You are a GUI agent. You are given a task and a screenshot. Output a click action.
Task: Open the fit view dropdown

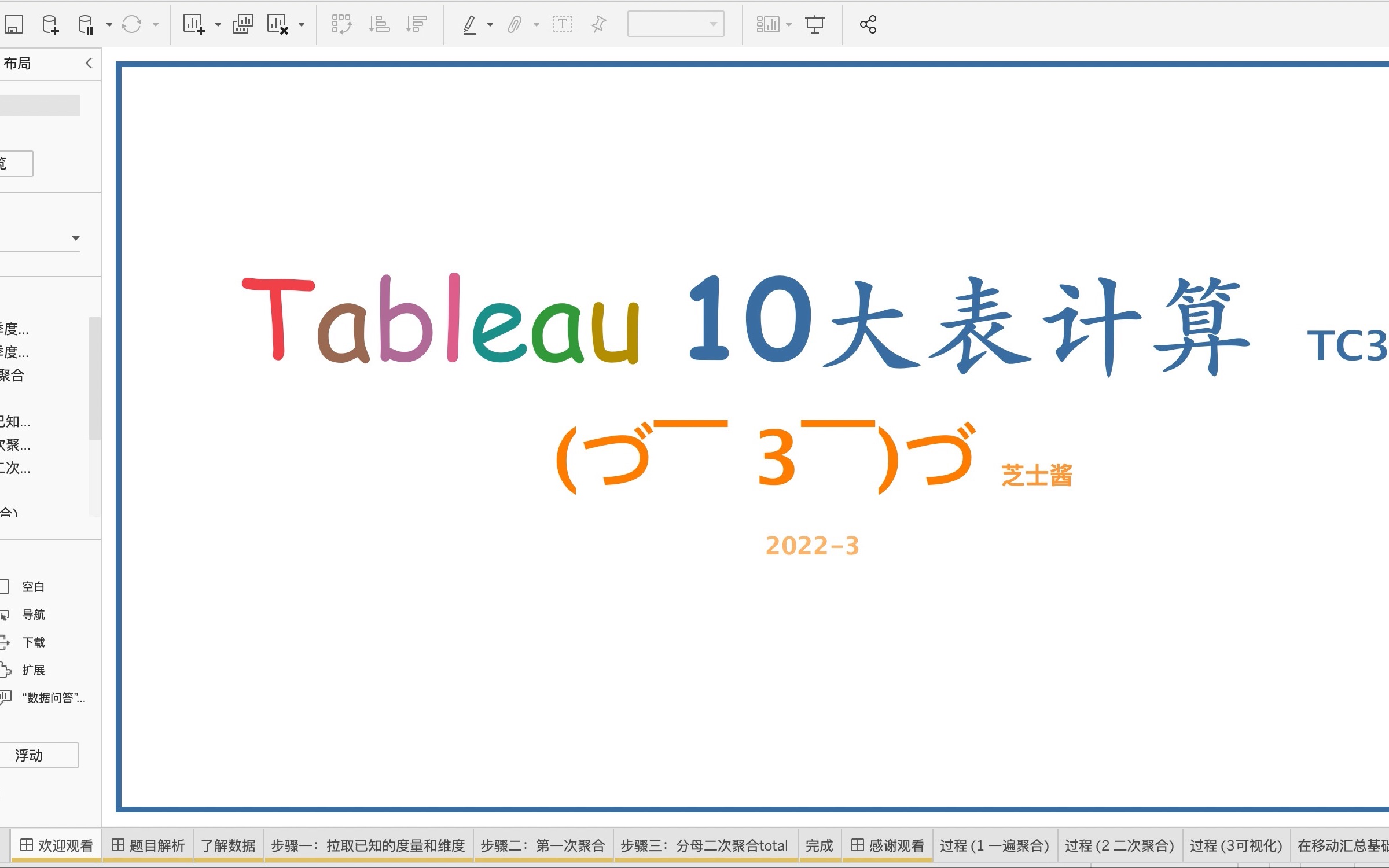coord(712,24)
